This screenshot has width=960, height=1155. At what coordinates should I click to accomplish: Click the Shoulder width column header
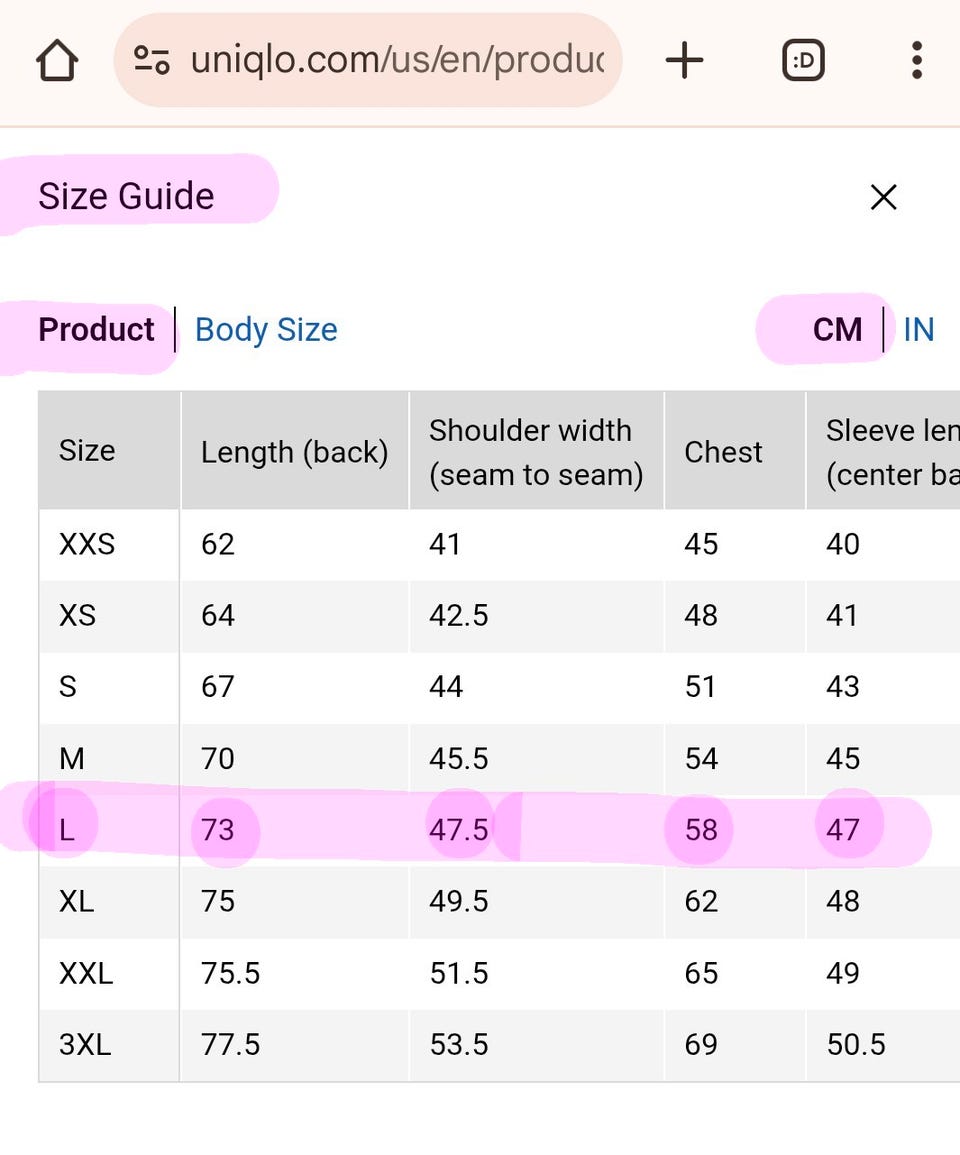(x=535, y=452)
